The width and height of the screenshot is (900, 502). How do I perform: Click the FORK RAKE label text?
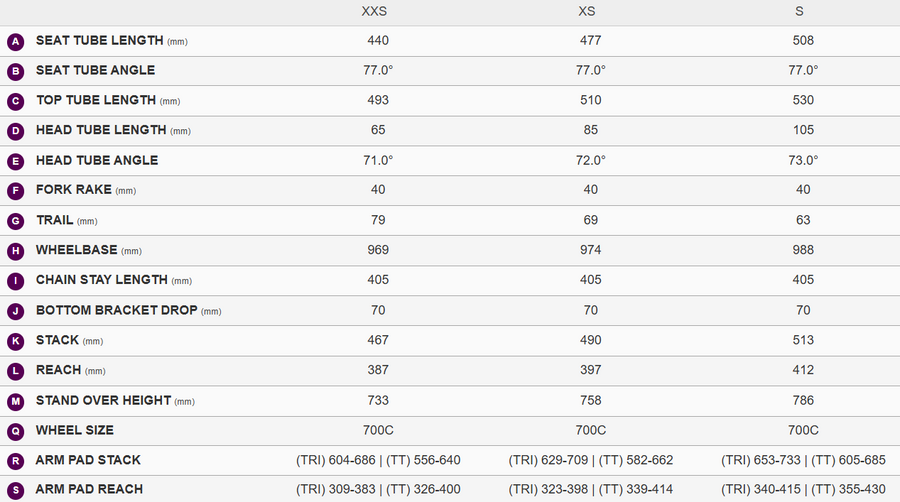[x=73, y=190]
